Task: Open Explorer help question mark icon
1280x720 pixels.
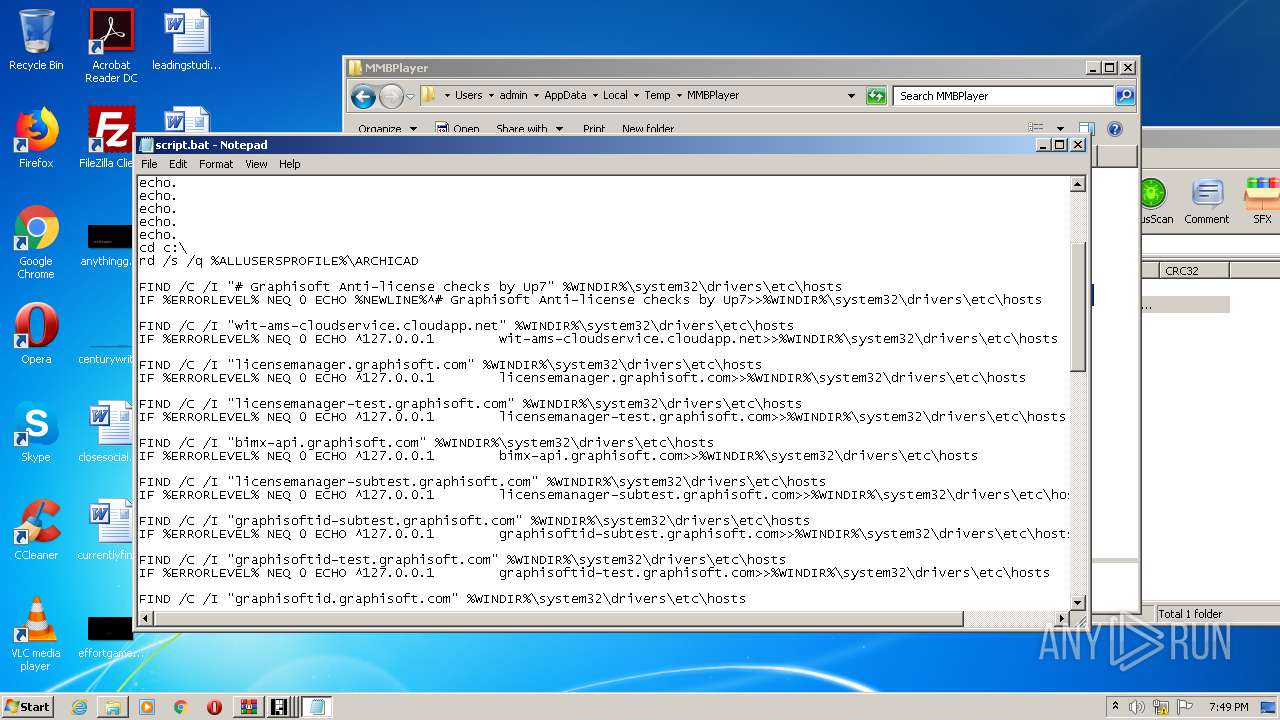Action: tap(1115, 129)
